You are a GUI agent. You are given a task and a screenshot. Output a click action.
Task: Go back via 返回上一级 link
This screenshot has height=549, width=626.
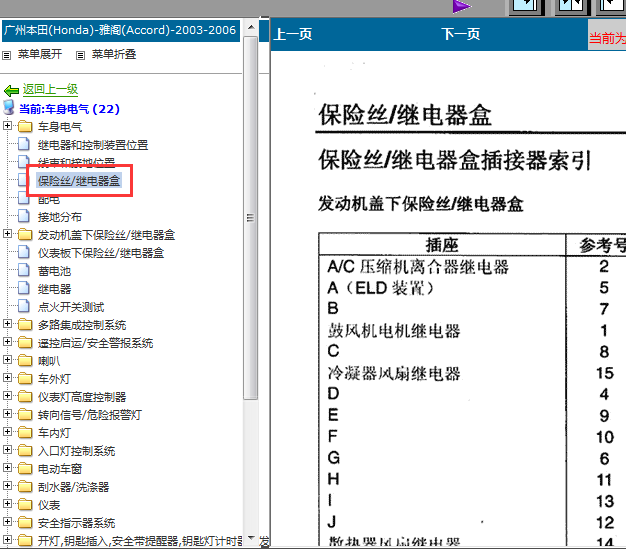click(x=50, y=89)
